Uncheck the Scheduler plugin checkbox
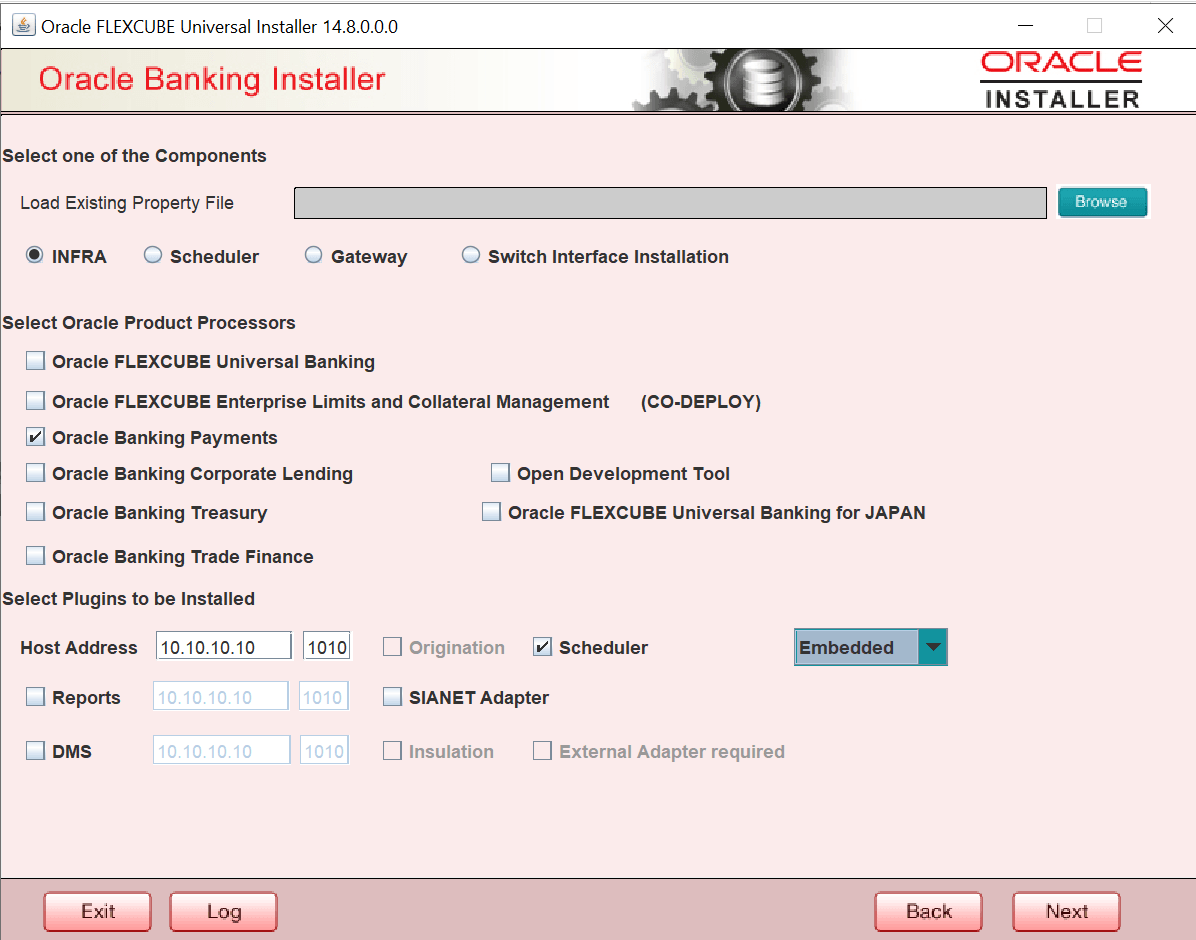 click(x=542, y=647)
